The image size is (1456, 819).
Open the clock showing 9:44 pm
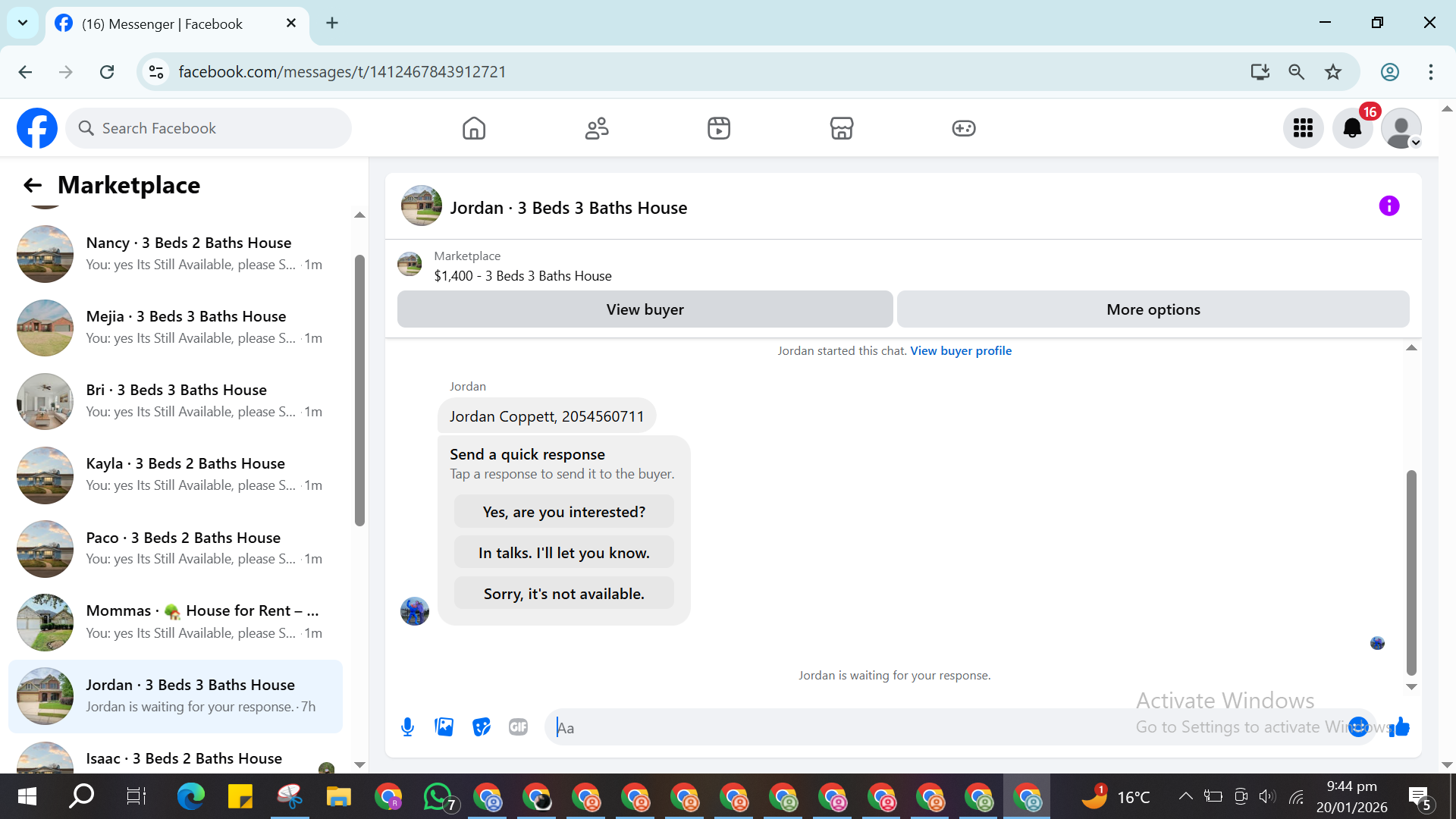(1352, 796)
